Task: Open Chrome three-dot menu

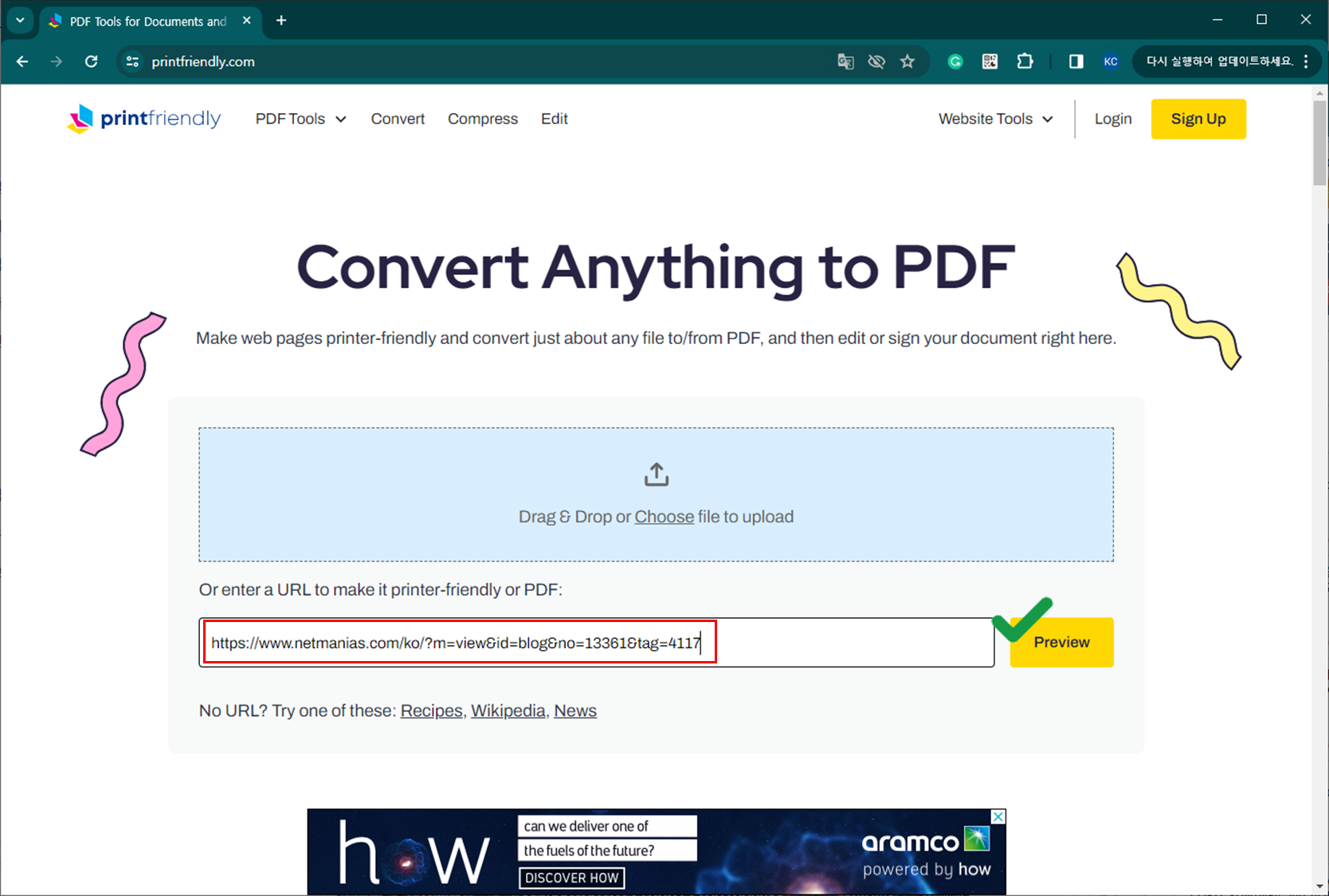Action: pos(1306,61)
